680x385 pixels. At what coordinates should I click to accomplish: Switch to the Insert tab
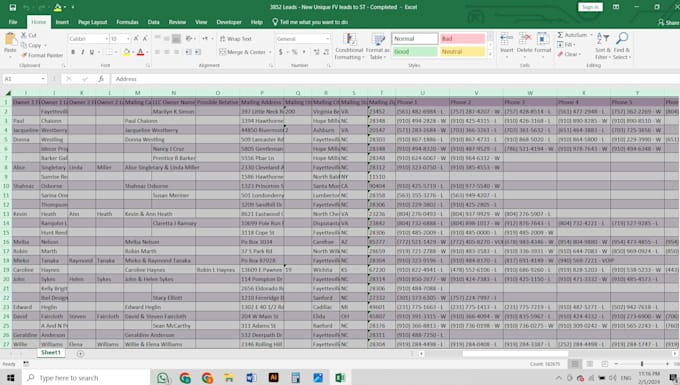click(62, 22)
